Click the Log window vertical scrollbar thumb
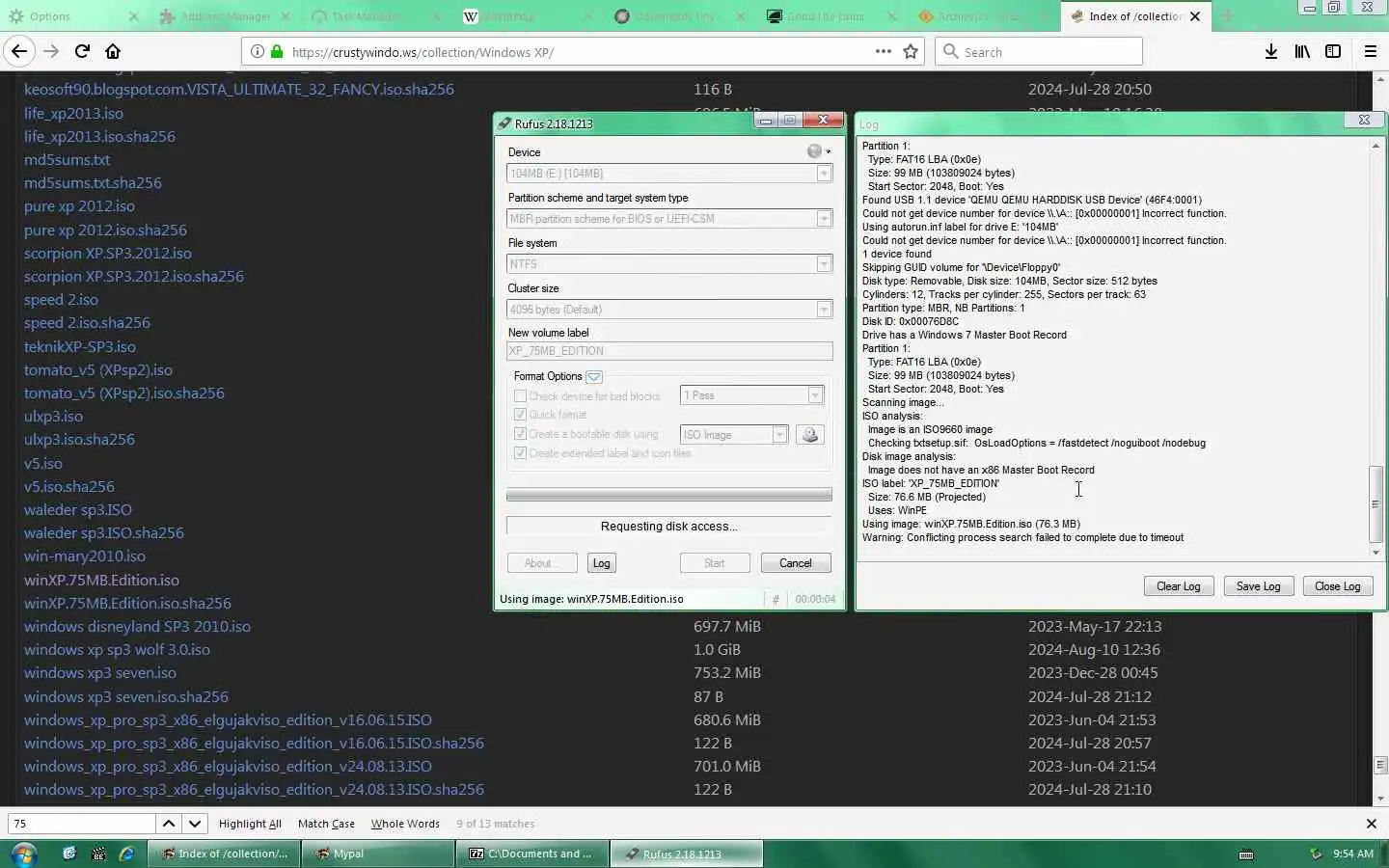The height and width of the screenshot is (868, 1389). [1375, 504]
